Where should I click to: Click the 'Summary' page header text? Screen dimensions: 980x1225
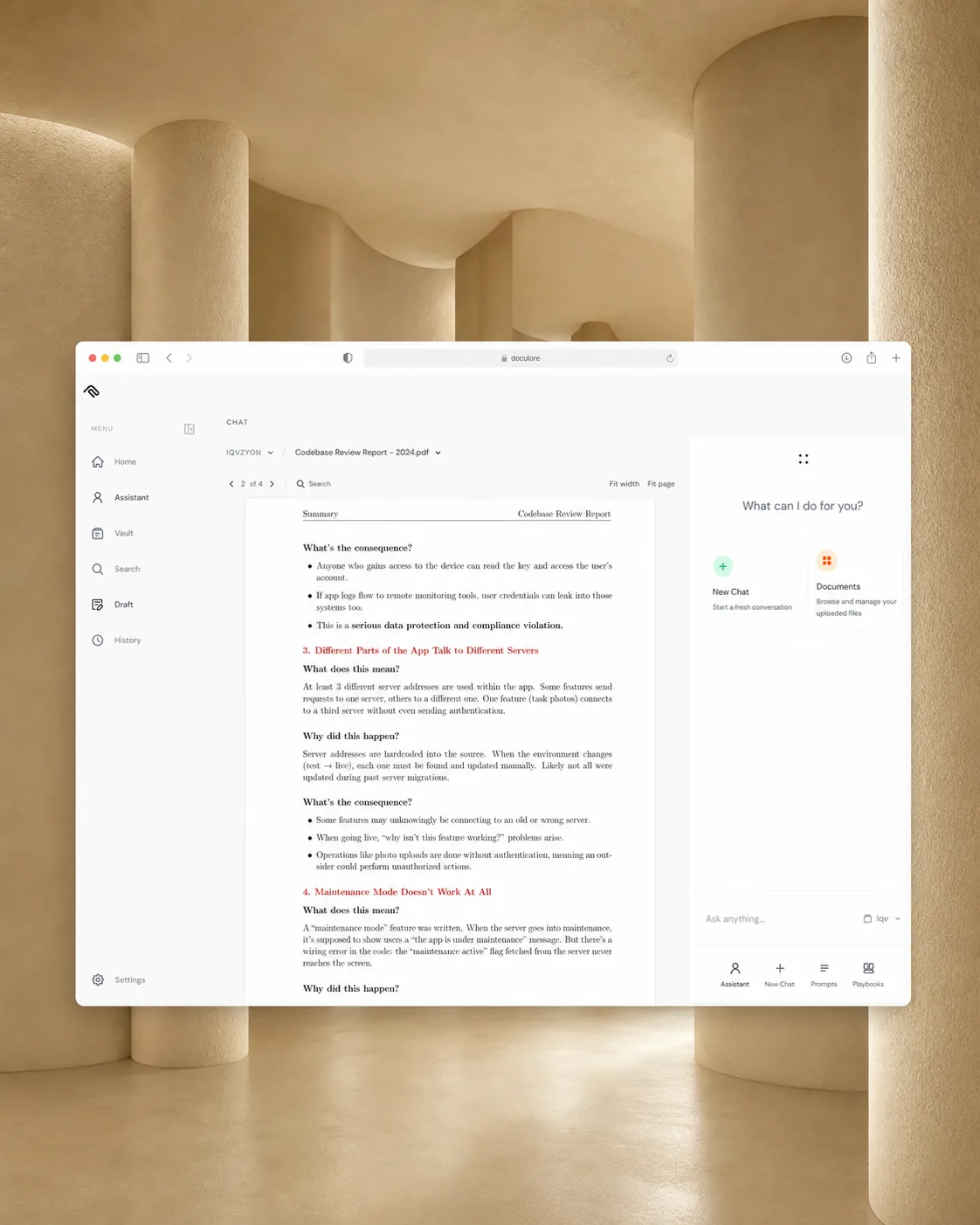coord(321,514)
